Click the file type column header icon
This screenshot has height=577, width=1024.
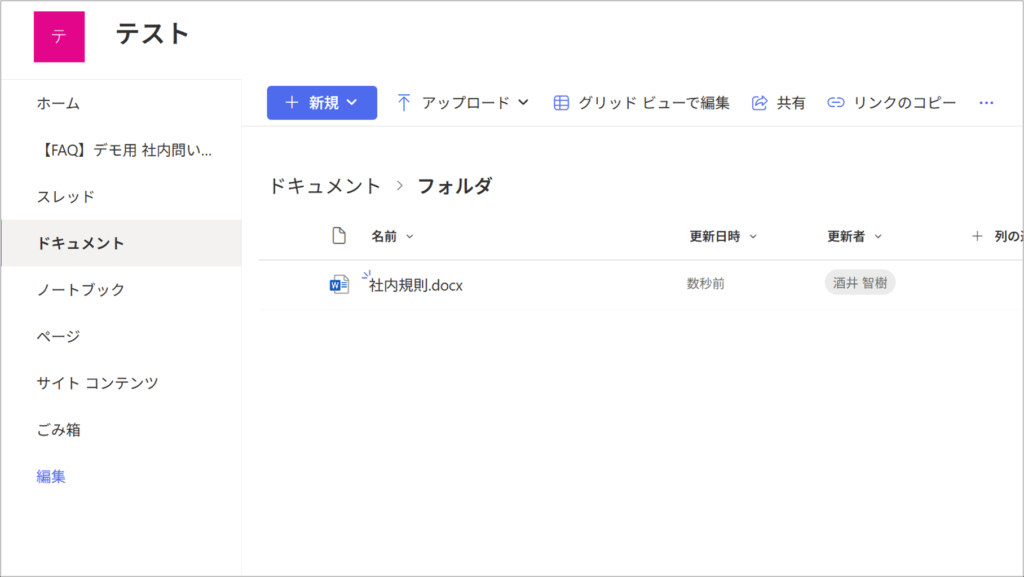click(338, 236)
